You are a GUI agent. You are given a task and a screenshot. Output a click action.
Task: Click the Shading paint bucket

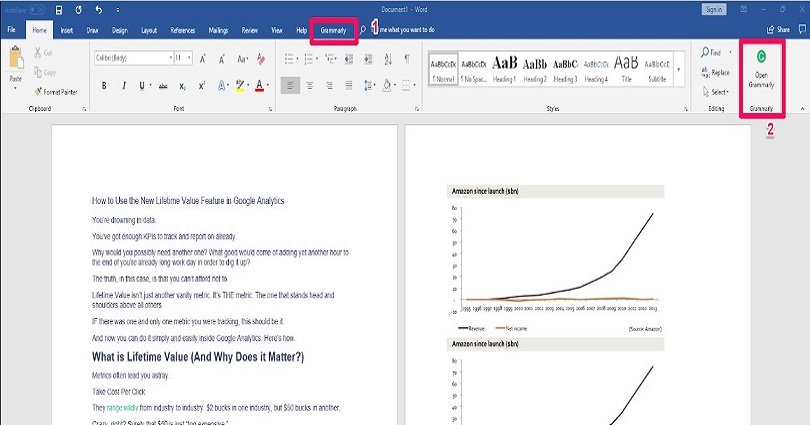pos(386,86)
